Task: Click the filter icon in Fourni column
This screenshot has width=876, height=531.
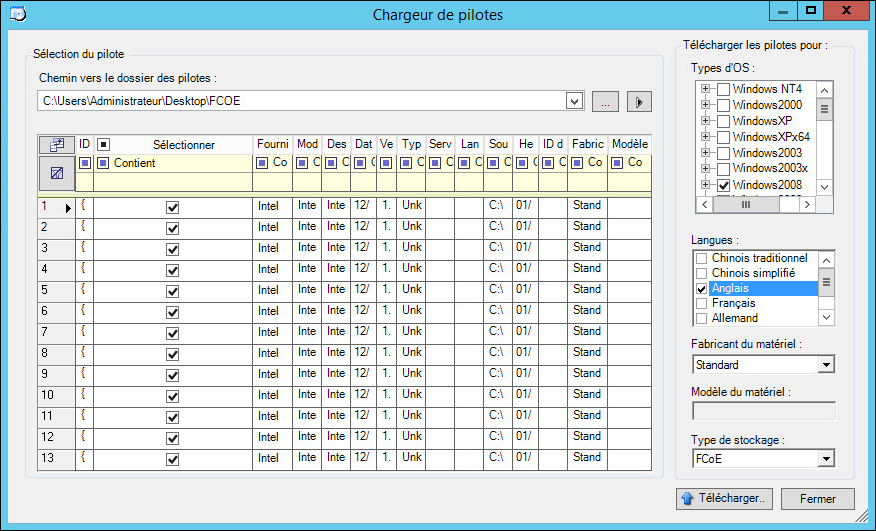Action: (x=263, y=162)
